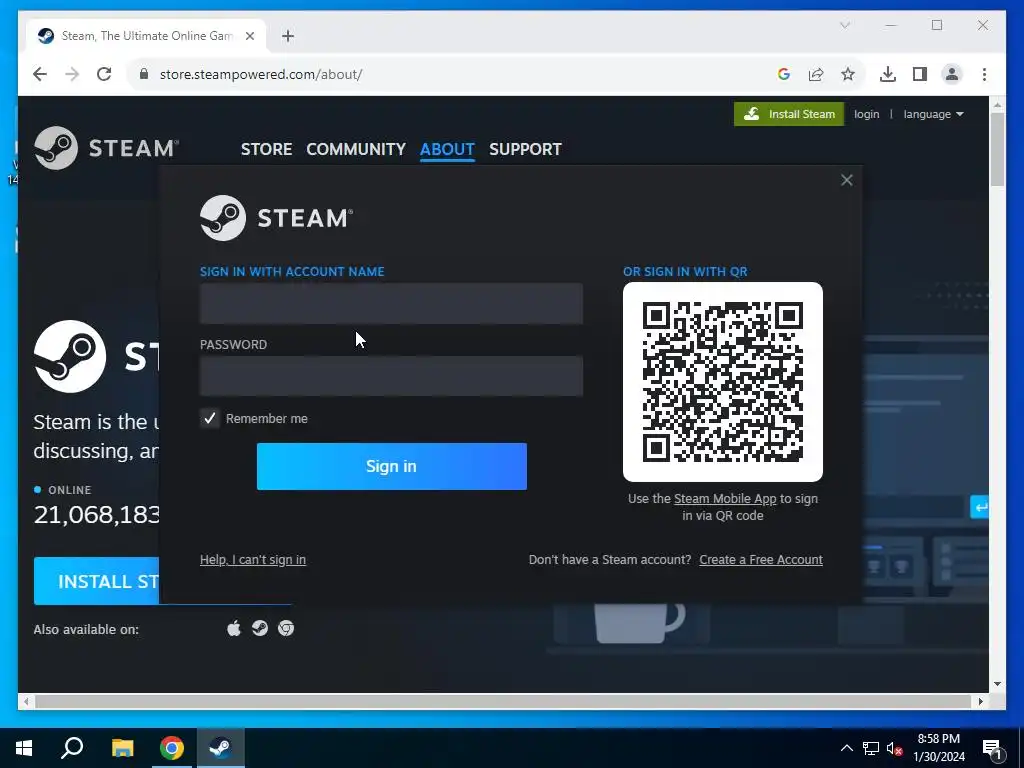Open notification center icon
Screen dimensions: 1024x768
coord(992,750)
